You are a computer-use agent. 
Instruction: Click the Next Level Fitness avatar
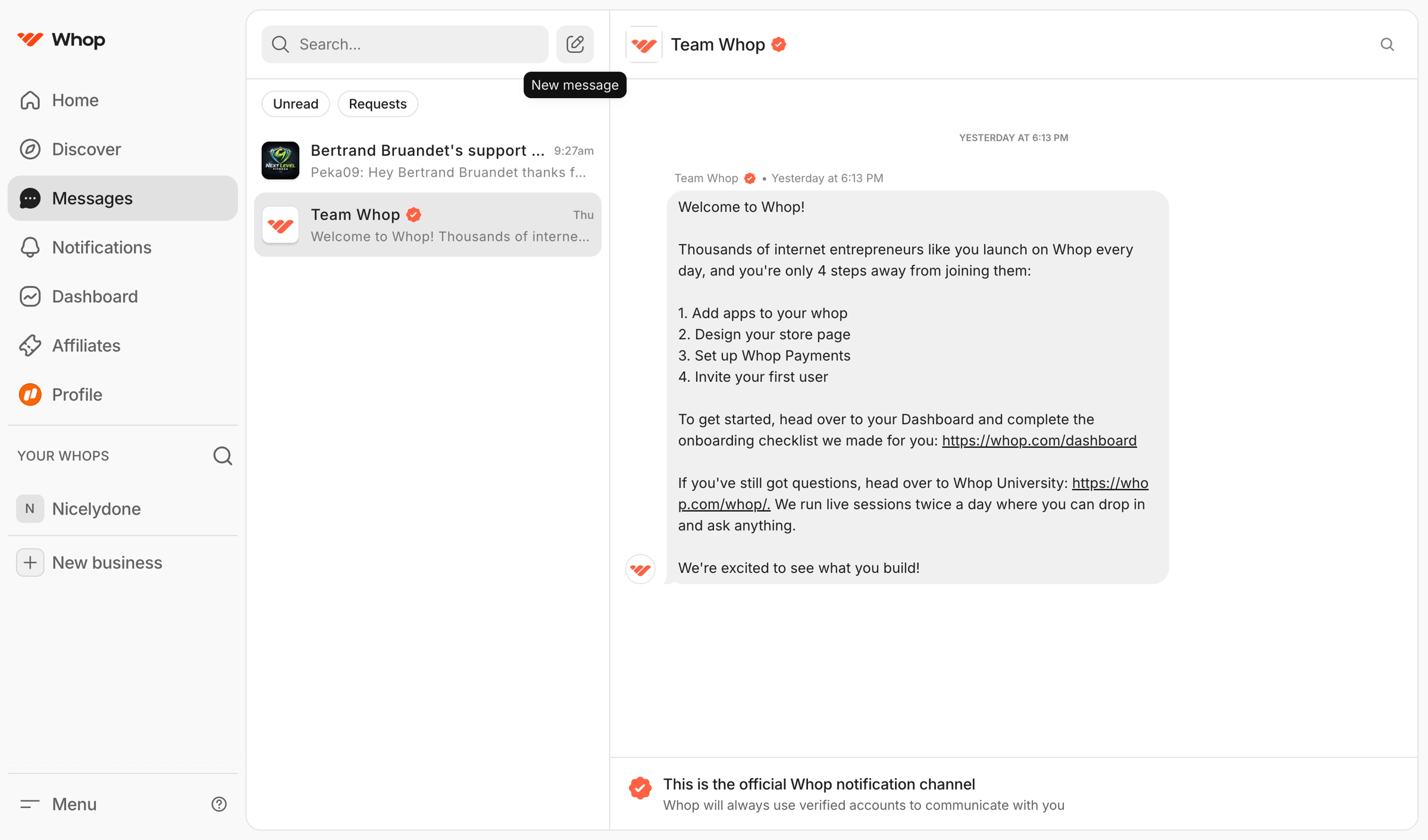click(280, 161)
